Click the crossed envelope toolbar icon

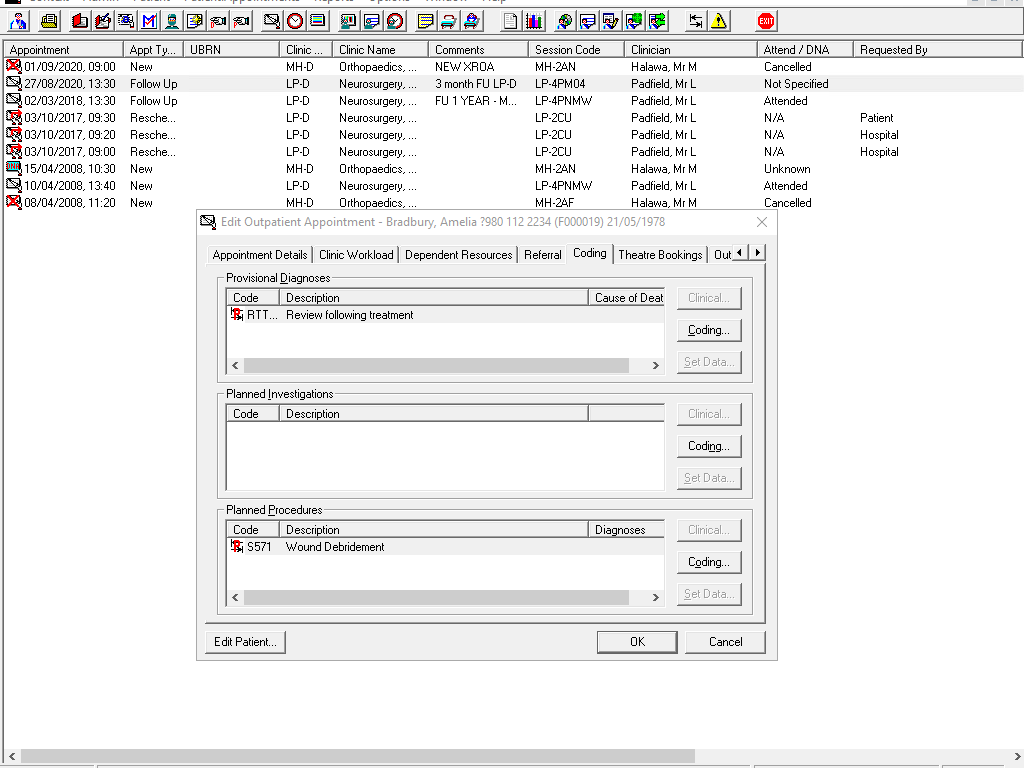coord(272,22)
